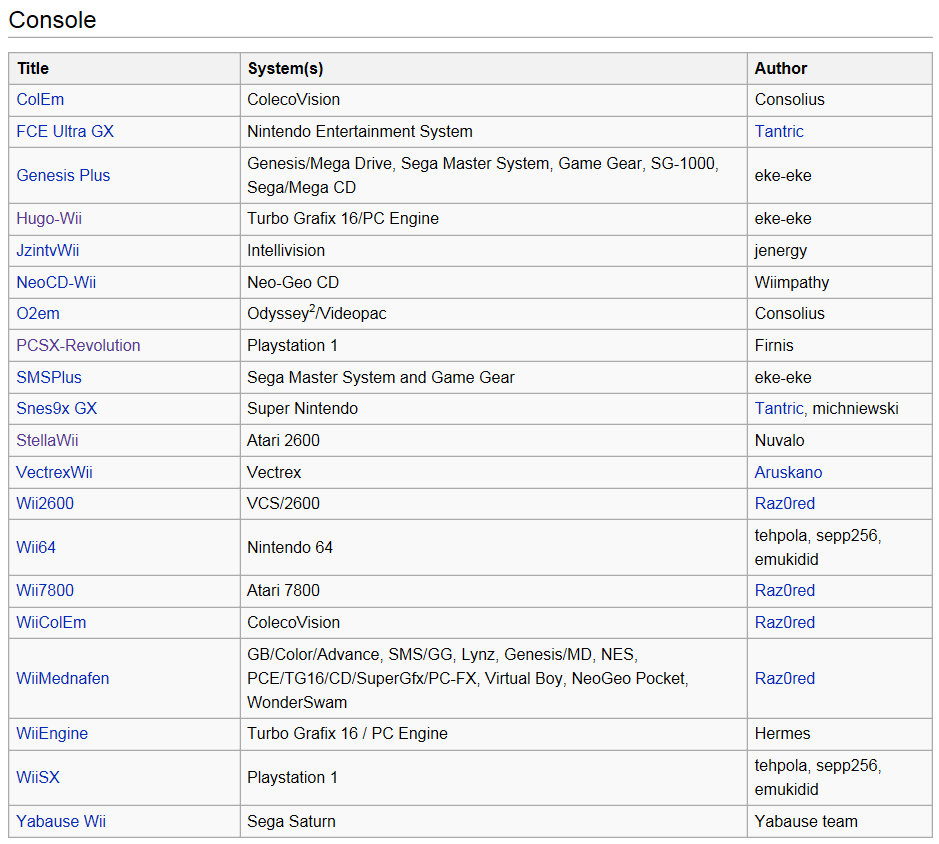Open the O2em link
This screenshot has width=939, height=844.
pyautogui.click(x=38, y=313)
